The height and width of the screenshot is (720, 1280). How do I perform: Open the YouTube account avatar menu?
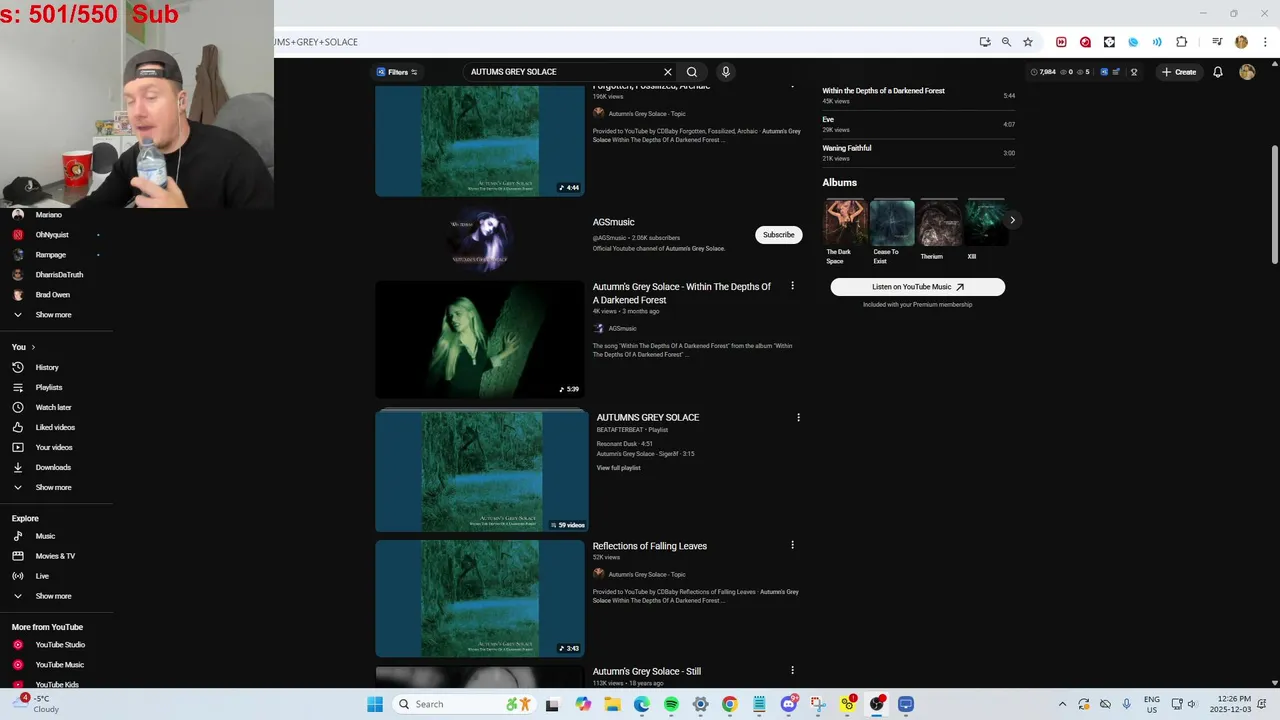[1247, 72]
